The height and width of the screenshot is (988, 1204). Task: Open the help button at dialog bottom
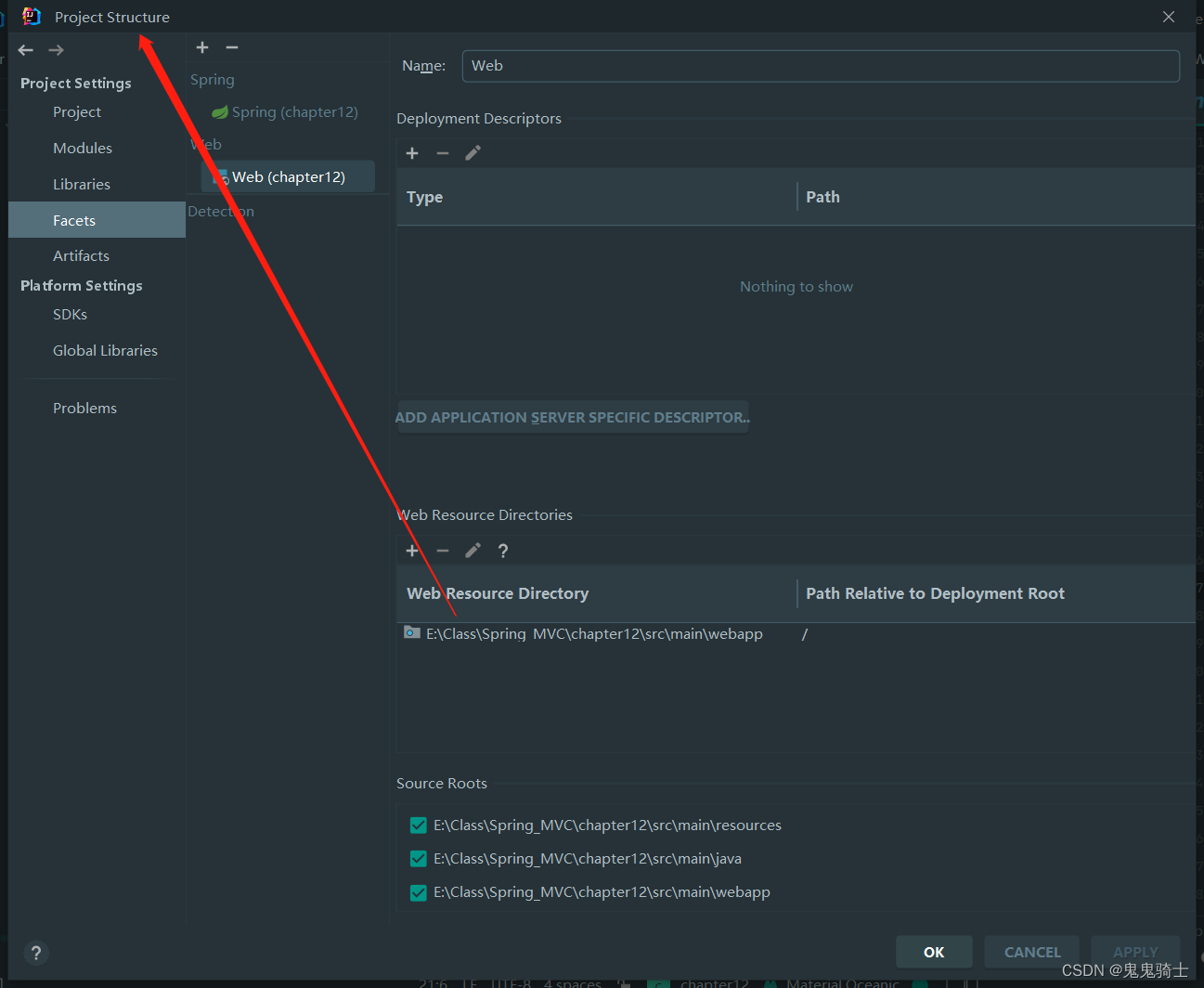(x=35, y=953)
